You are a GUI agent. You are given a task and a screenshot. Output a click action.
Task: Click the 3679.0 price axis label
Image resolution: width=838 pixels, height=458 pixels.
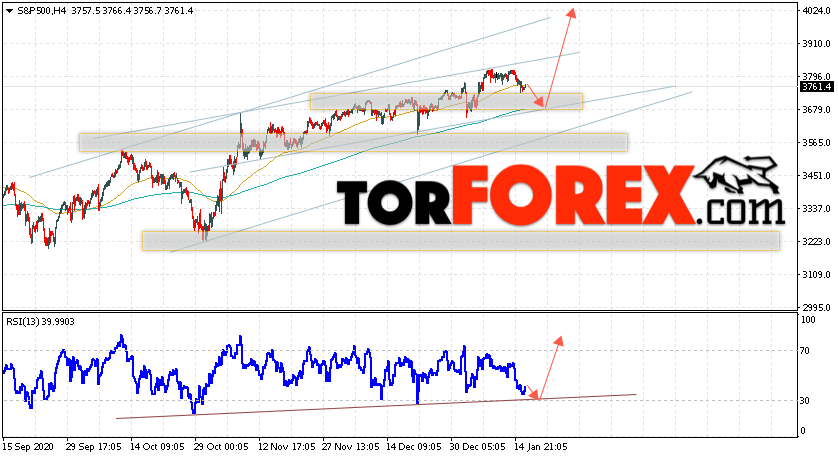tap(816, 110)
